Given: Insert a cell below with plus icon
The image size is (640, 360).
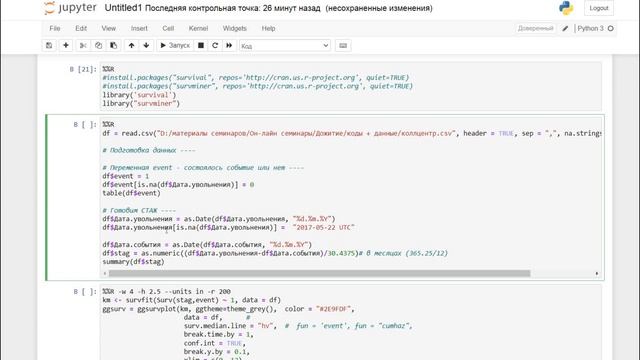Looking at the screenshot, I should [x=66, y=45].
